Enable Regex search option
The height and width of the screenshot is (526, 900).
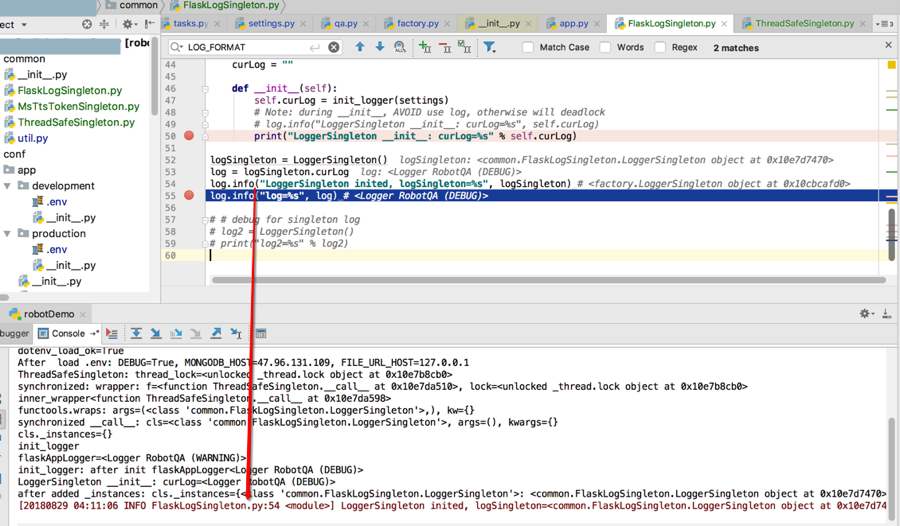[x=661, y=47]
